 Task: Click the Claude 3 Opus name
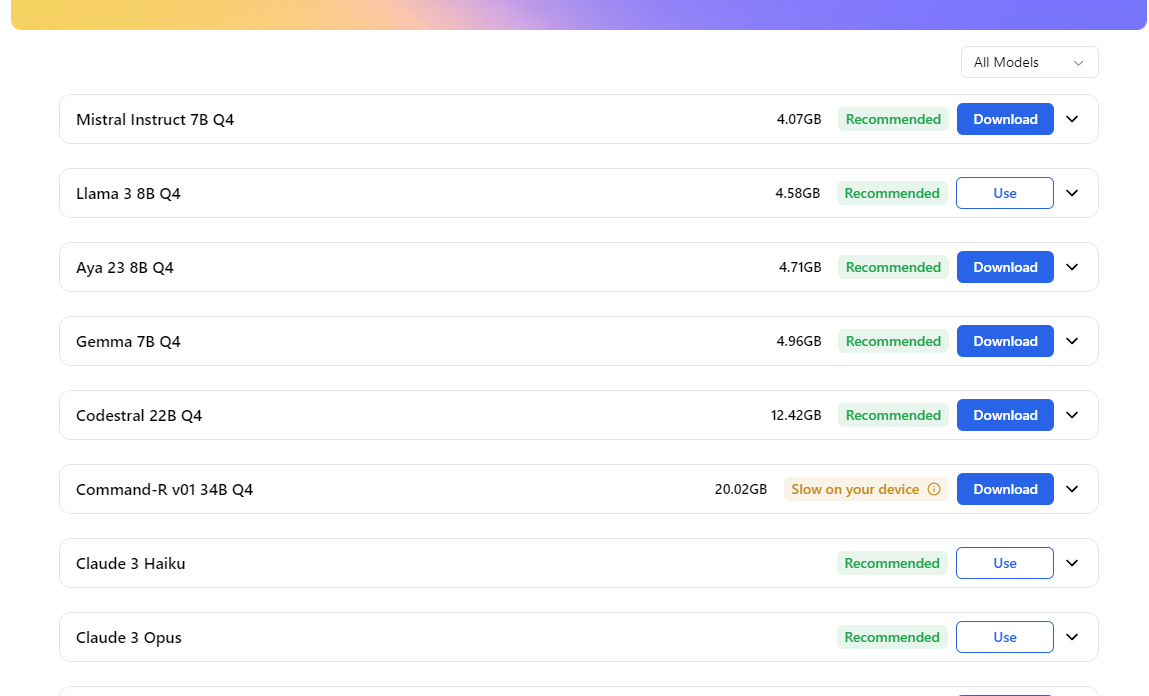128,637
